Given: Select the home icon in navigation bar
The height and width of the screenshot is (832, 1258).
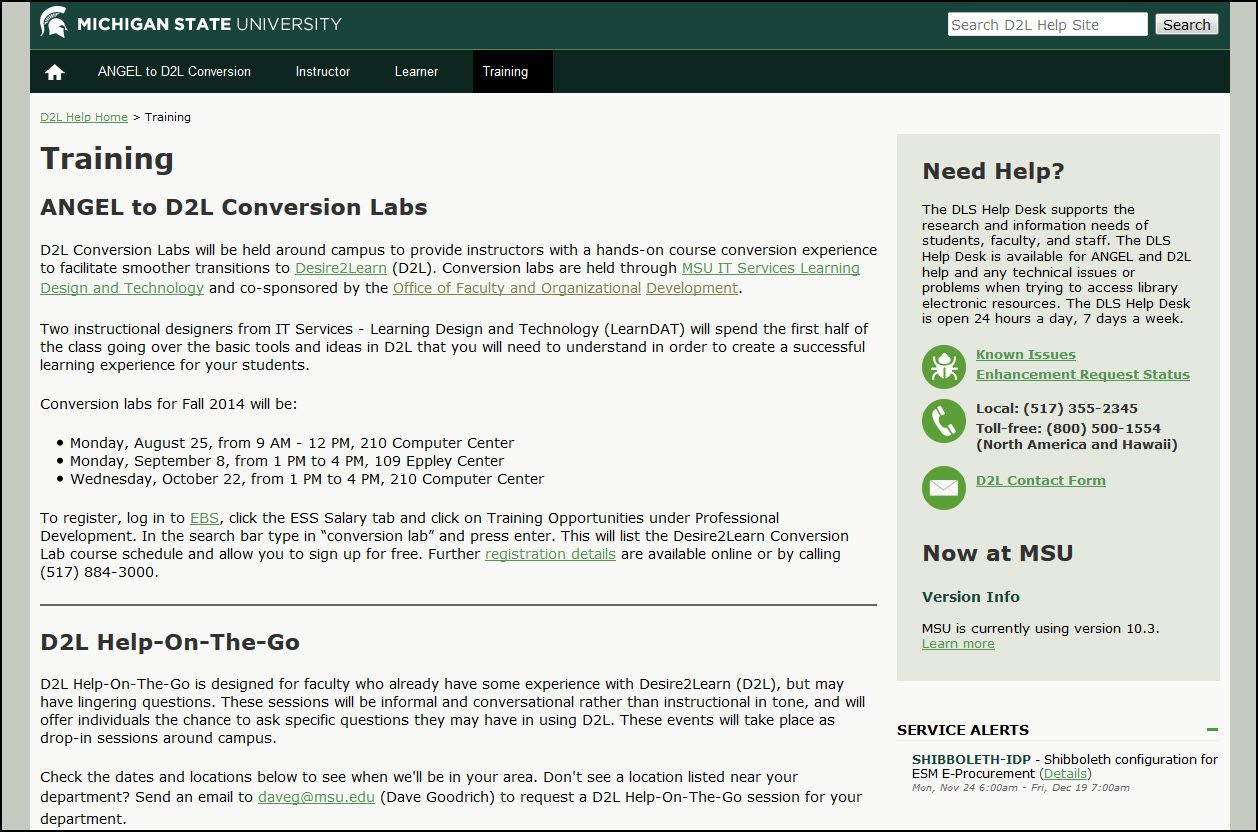Looking at the screenshot, I should tap(54, 70).
